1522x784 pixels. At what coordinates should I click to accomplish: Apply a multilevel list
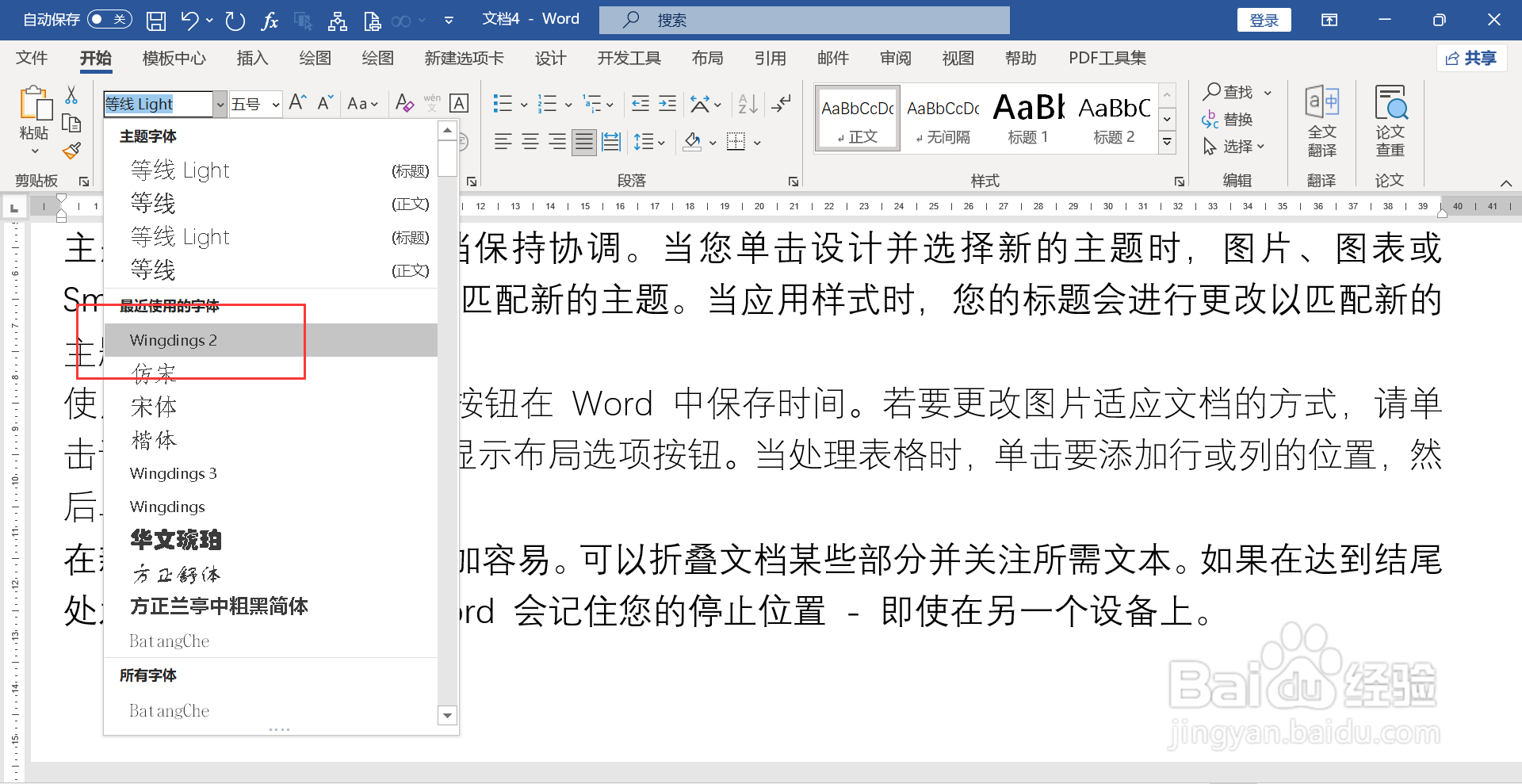(x=592, y=103)
